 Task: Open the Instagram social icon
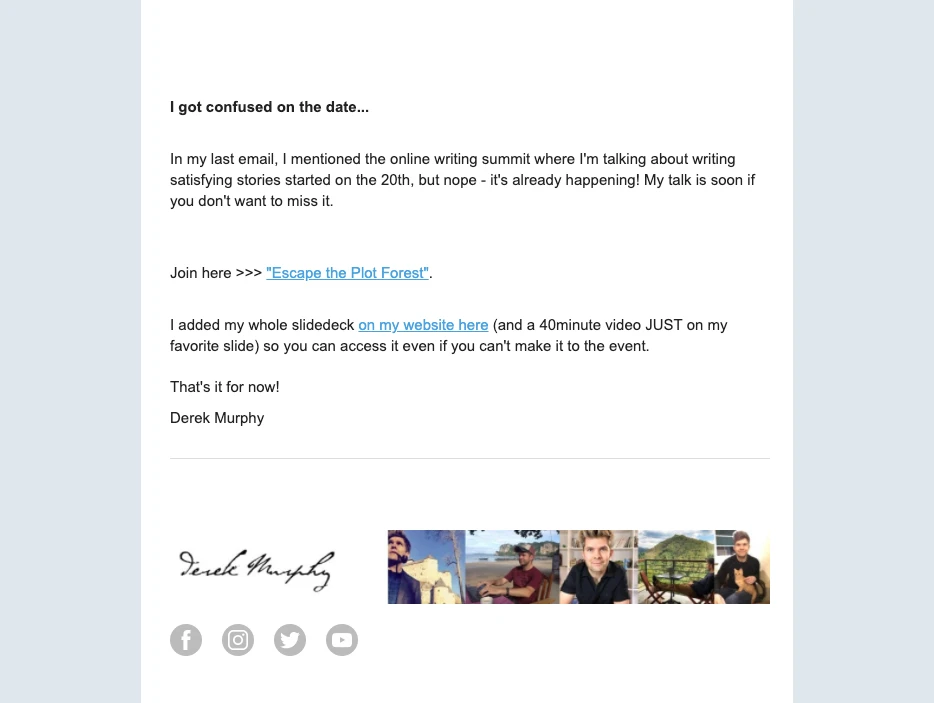click(x=238, y=640)
